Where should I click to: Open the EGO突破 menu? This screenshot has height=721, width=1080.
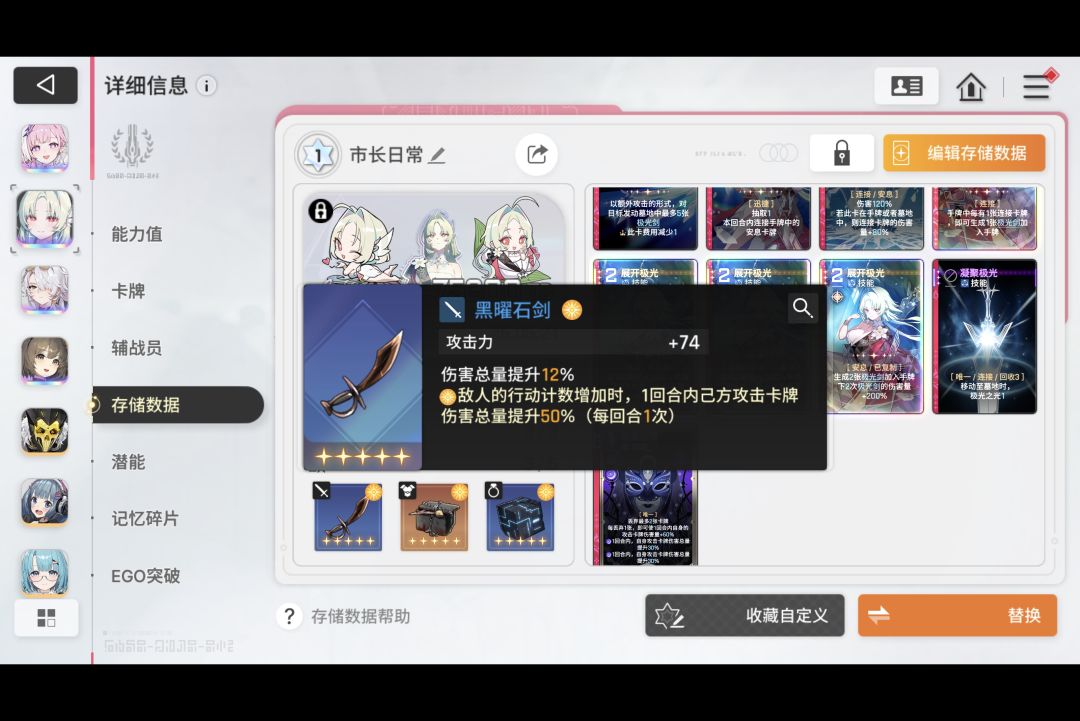tap(145, 576)
